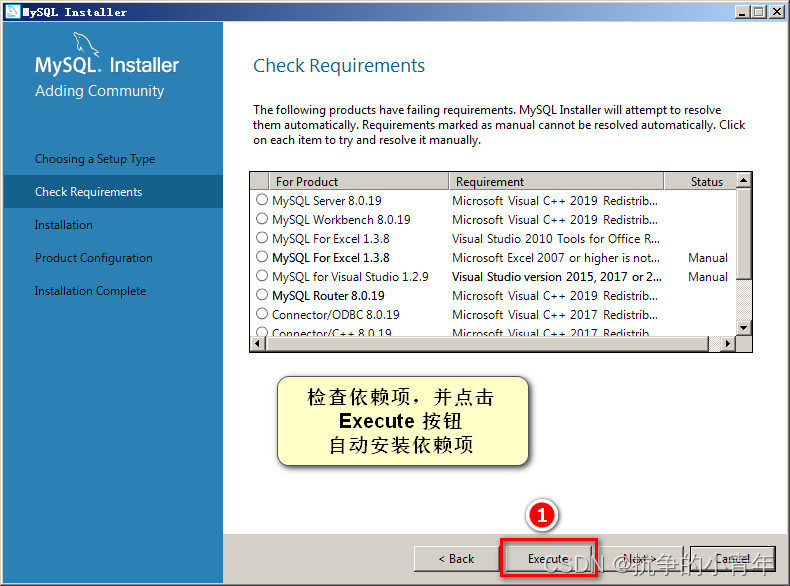This screenshot has width=790, height=586.
Task: Select the MySQL Router 8.0.19 radio button
Action: [x=261, y=294]
